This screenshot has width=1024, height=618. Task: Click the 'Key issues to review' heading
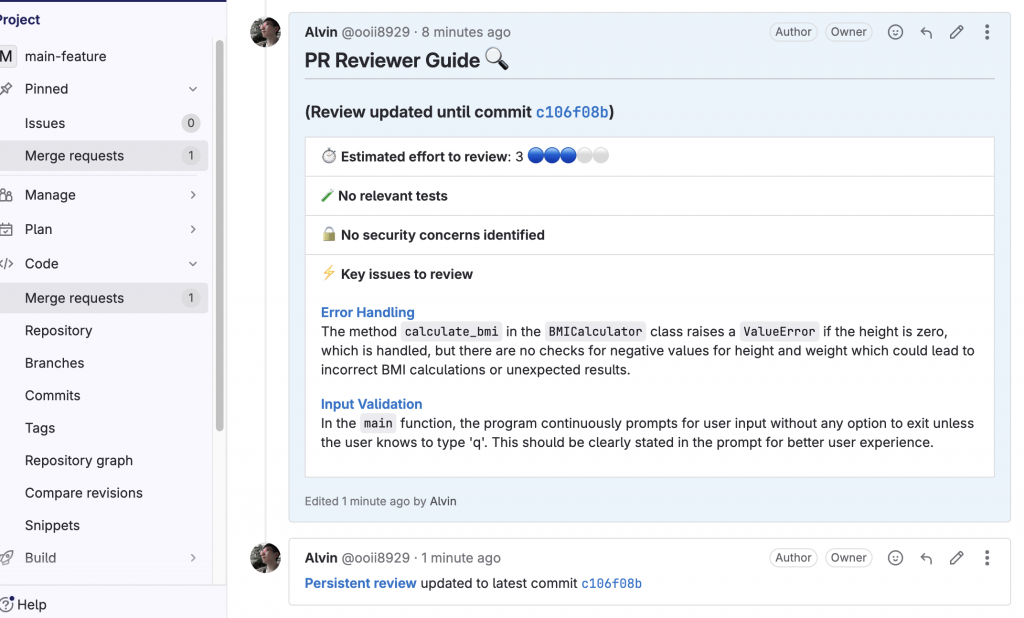pos(406,274)
